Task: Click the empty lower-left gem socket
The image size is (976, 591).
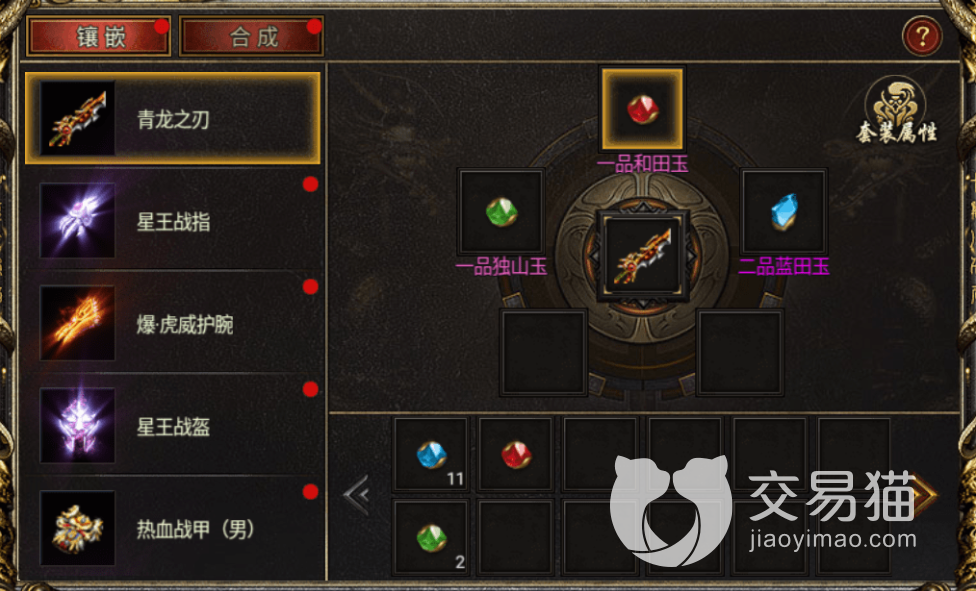Action: pos(543,352)
